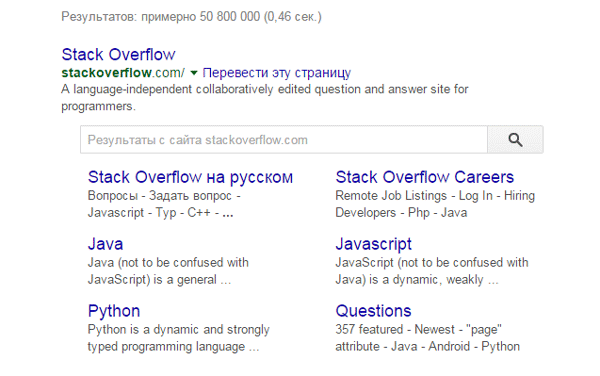Open the Stack Overflow main result title

point(118,54)
